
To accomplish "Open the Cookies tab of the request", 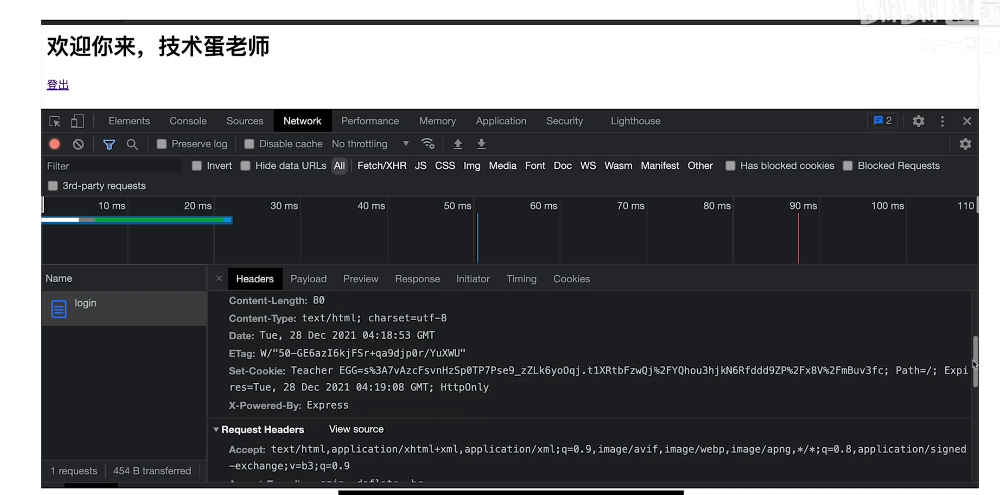I will coord(571,279).
